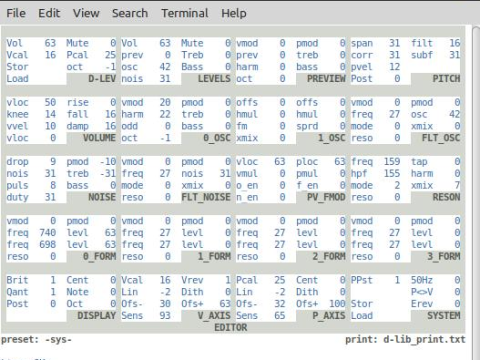Select the Vrev parameter label
Image resolution: width=480 pixels, height=360 pixels.
[192, 280]
